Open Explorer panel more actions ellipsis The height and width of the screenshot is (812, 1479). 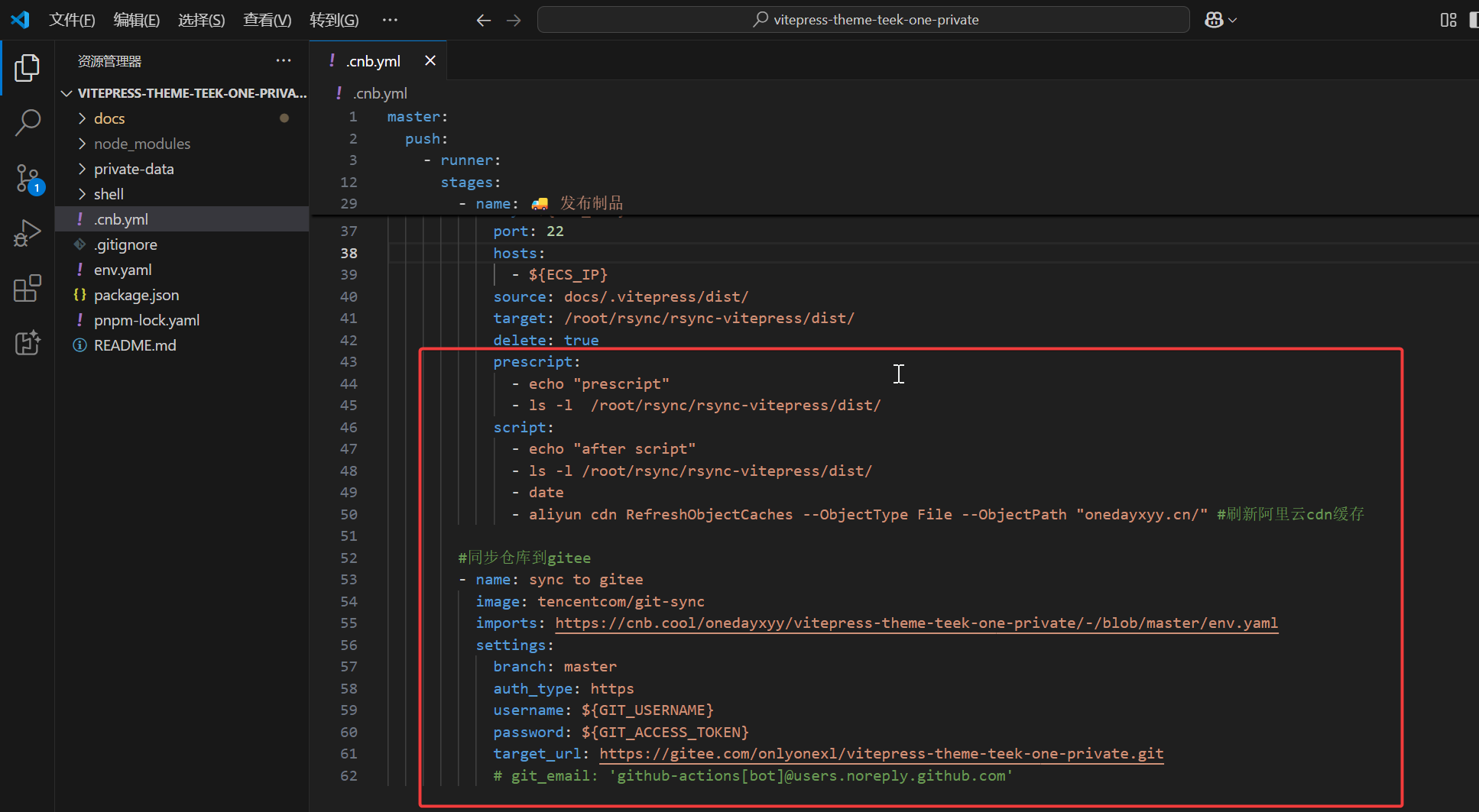[x=284, y=60]
